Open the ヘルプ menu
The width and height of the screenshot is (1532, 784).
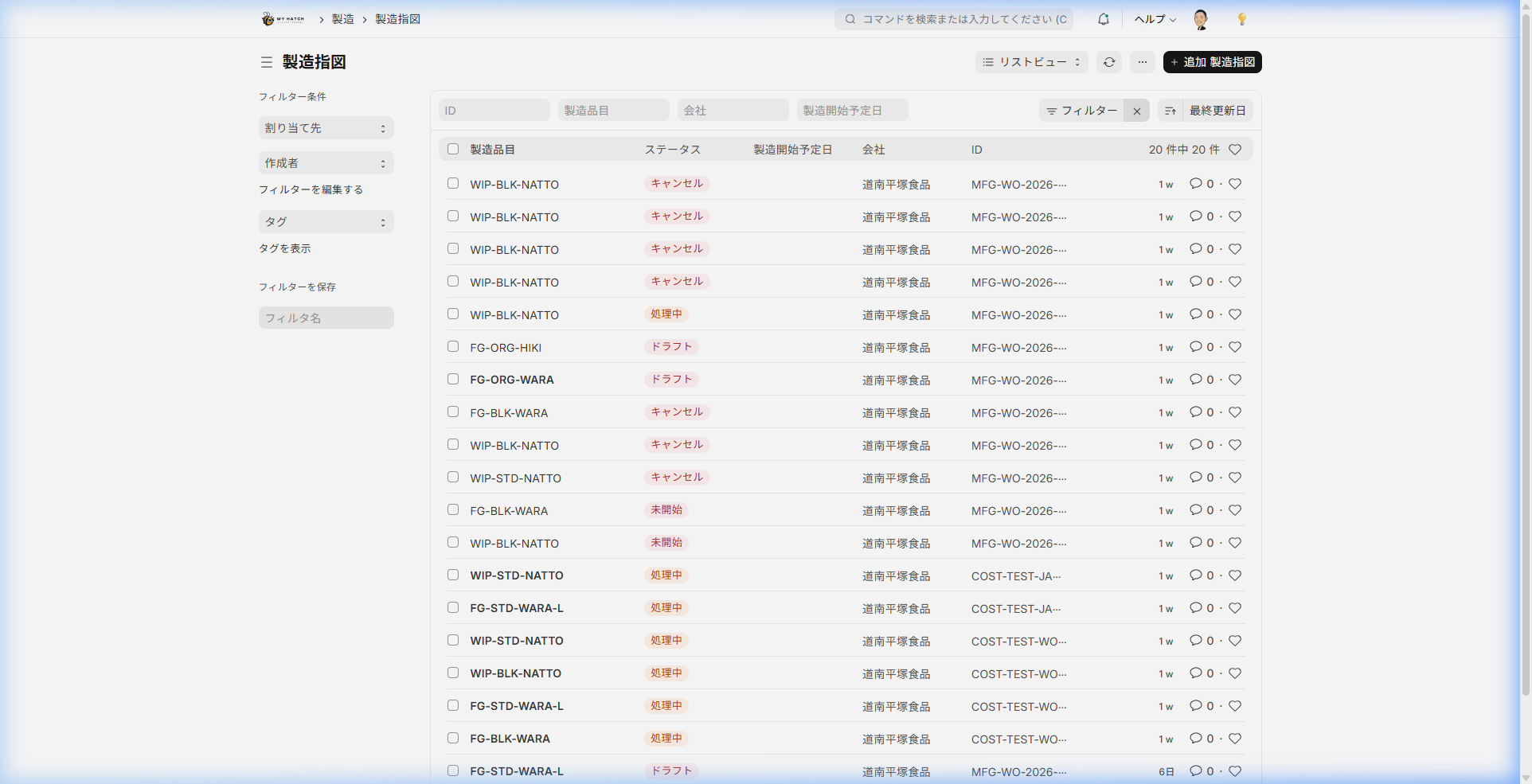click(1155, 19)
